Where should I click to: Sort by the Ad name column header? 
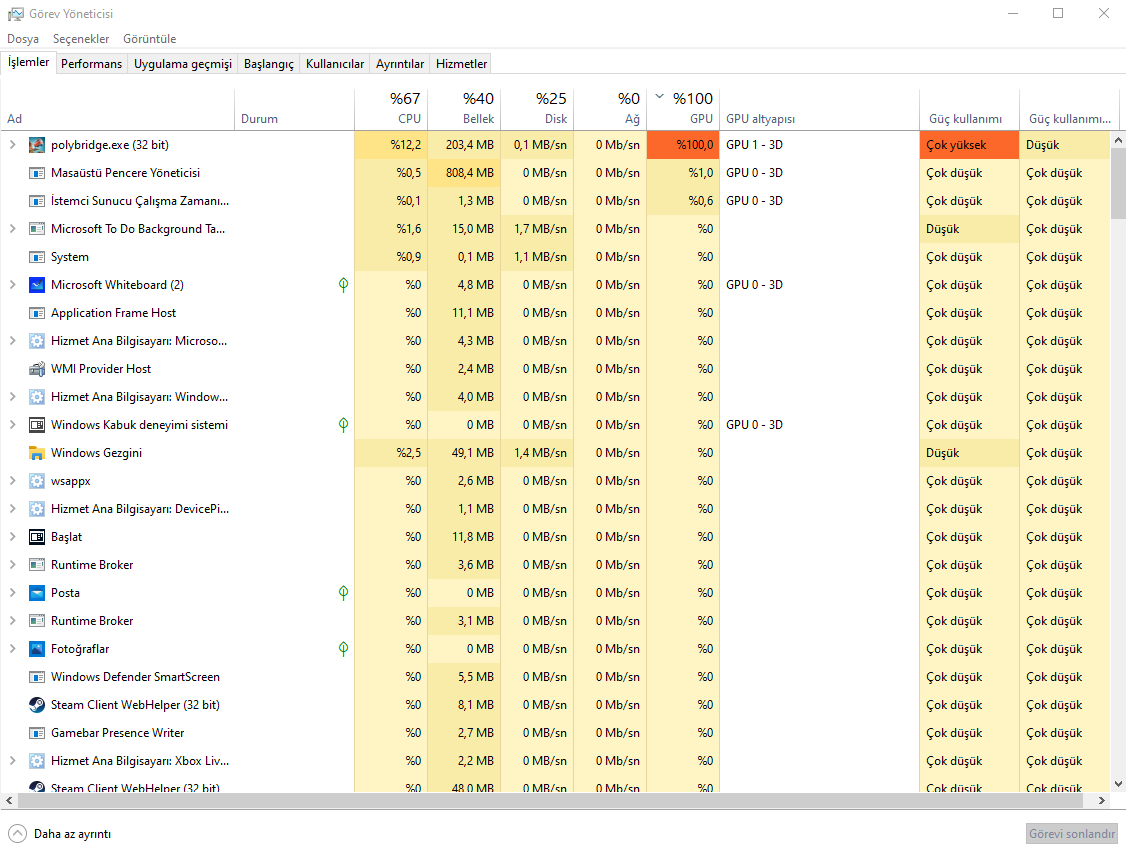pos(118,109)
